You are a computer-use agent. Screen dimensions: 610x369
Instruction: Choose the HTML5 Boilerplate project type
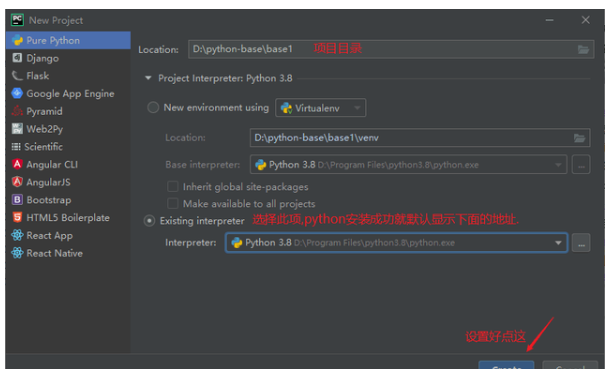point(68,218)
